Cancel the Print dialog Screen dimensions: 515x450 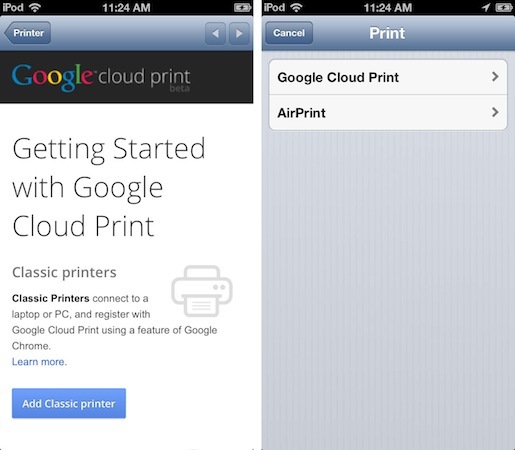click(289, 33)
